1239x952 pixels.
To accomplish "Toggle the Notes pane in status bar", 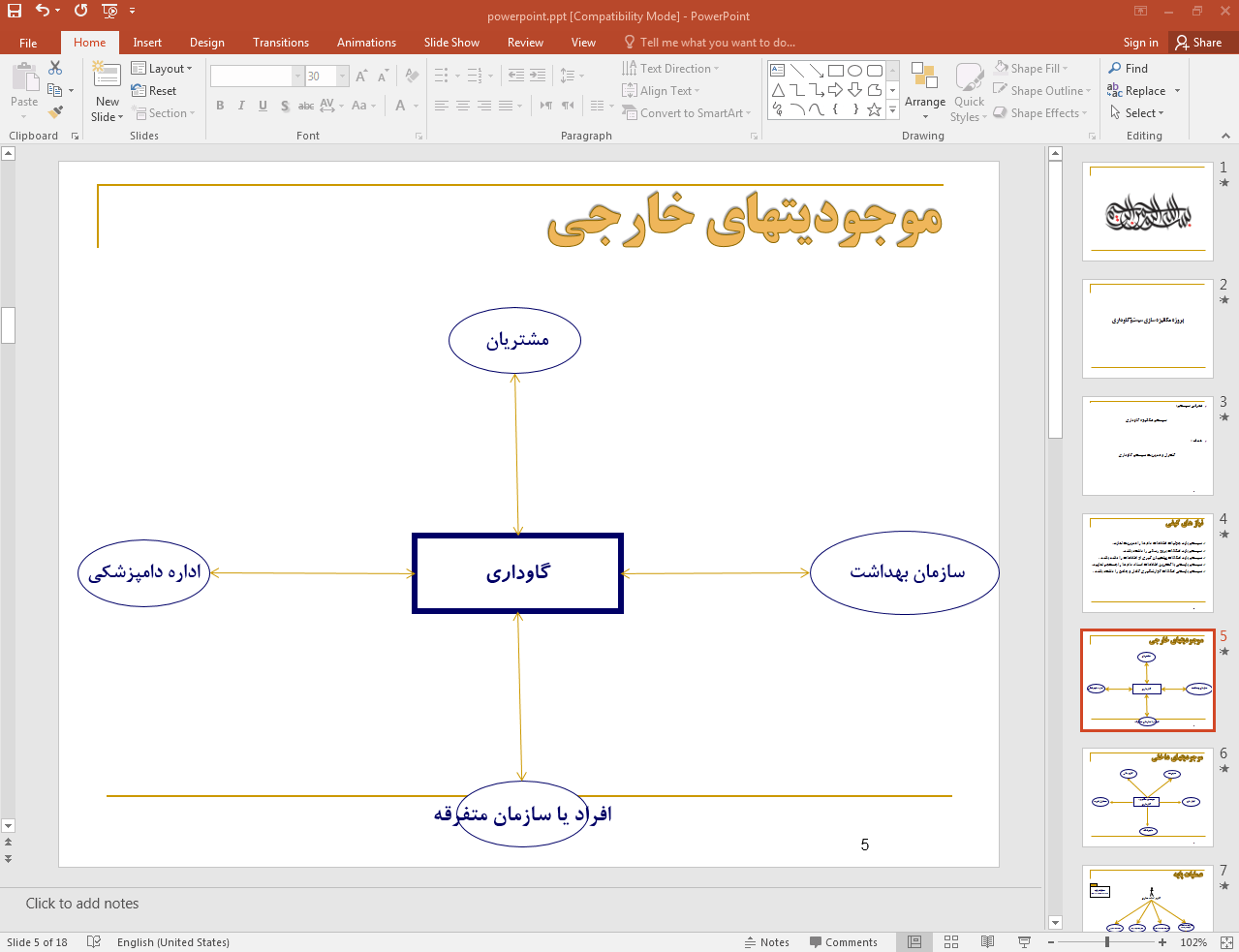I will (766, 942).
